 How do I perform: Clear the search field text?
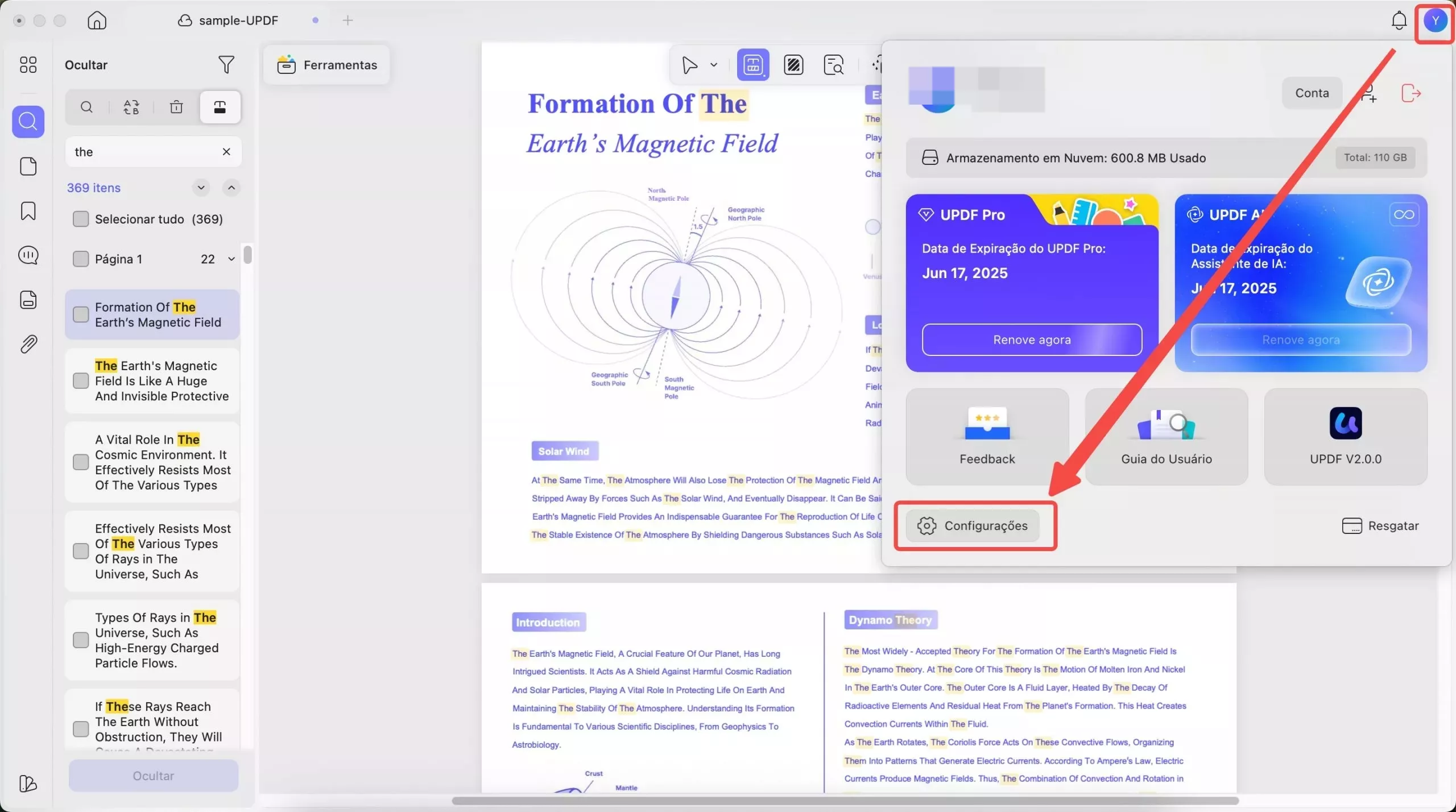click(x=226, y=152)
